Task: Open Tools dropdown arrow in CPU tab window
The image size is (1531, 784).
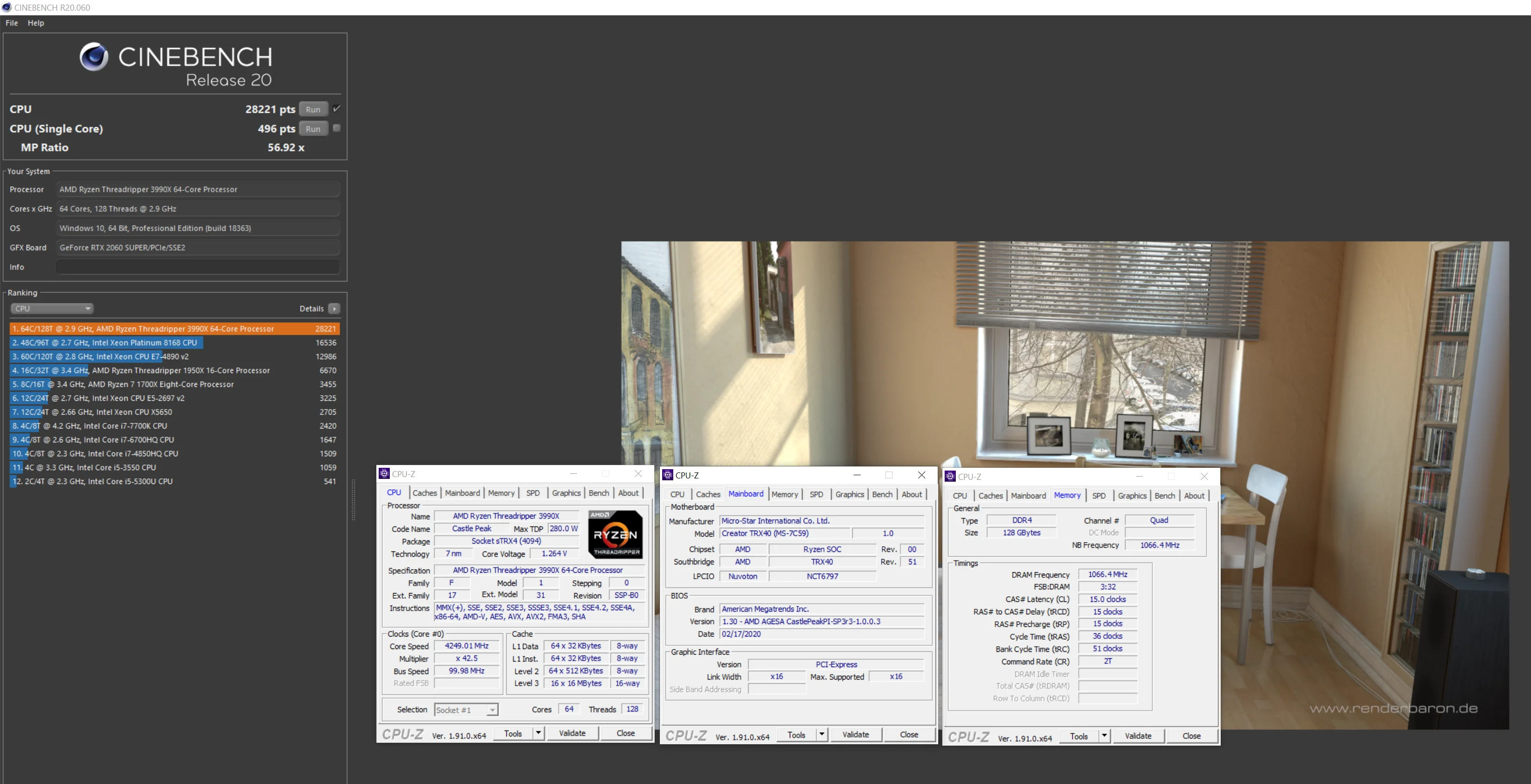Action: pos(538,733)
